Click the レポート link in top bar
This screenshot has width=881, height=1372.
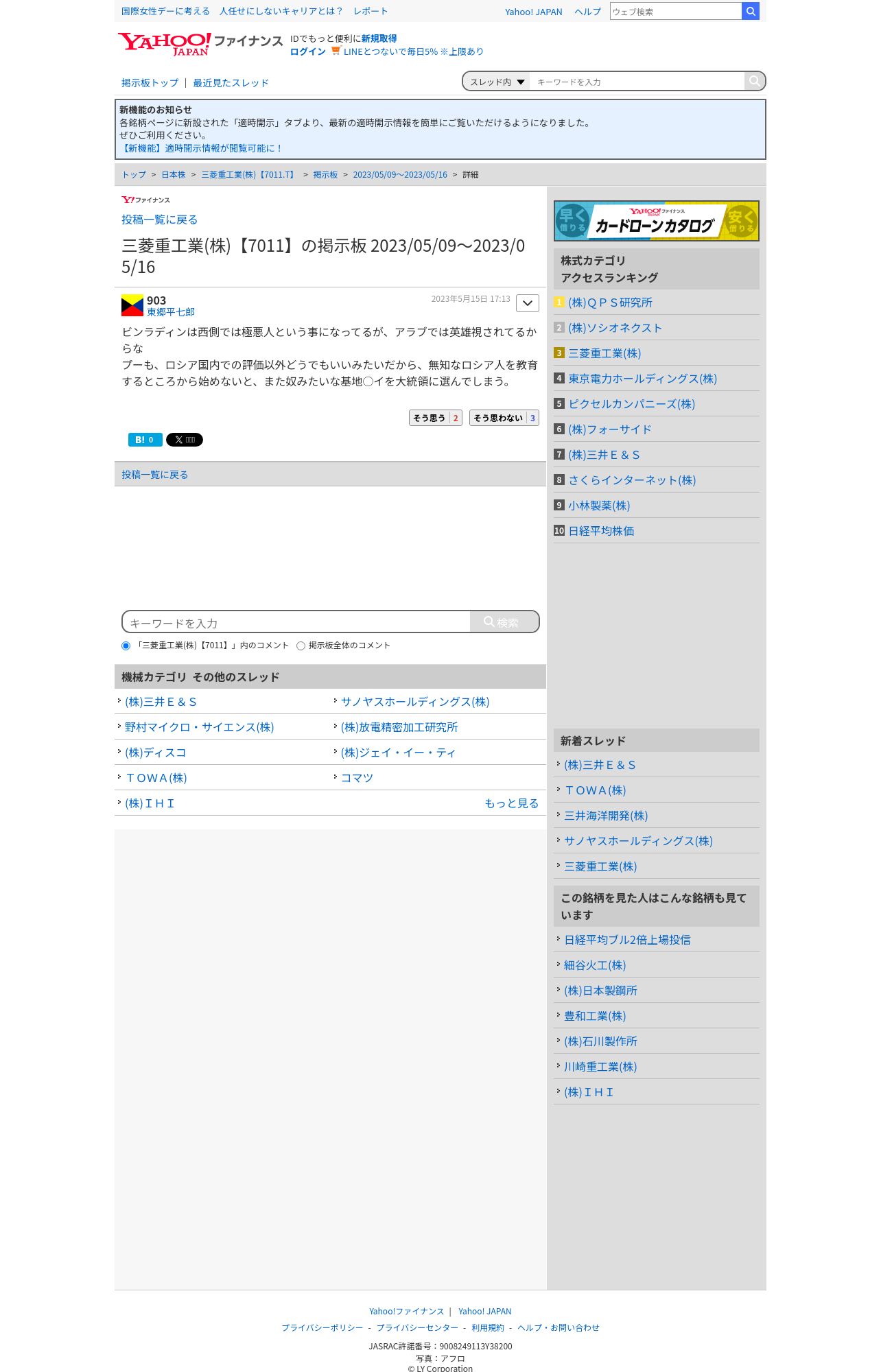[371, 11]
